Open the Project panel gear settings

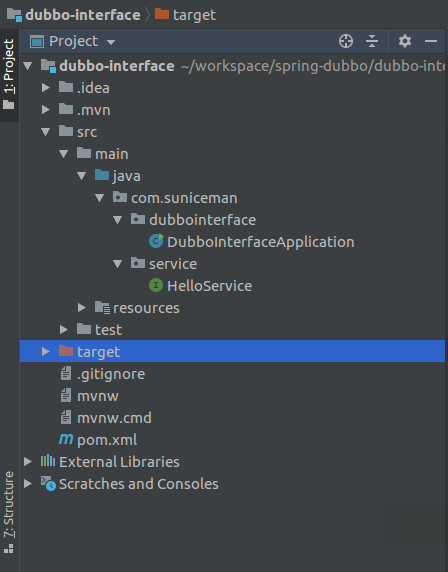(405, 41)
